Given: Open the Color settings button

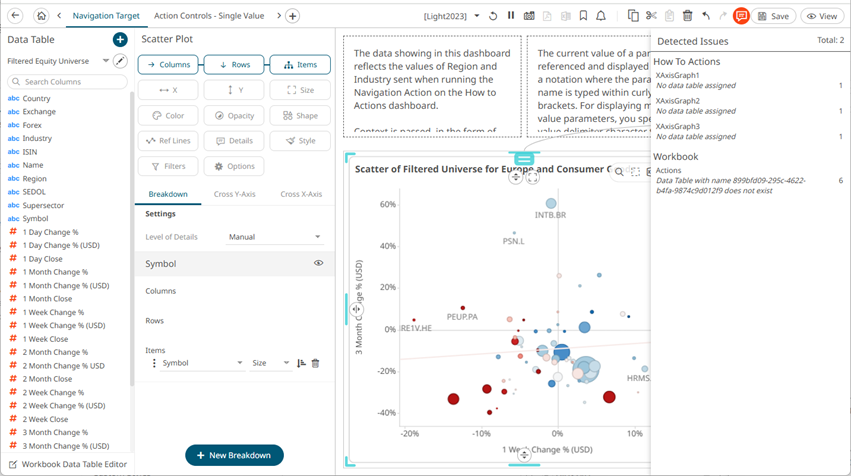Looking at the screenshot, I should (x=167, y=115).
